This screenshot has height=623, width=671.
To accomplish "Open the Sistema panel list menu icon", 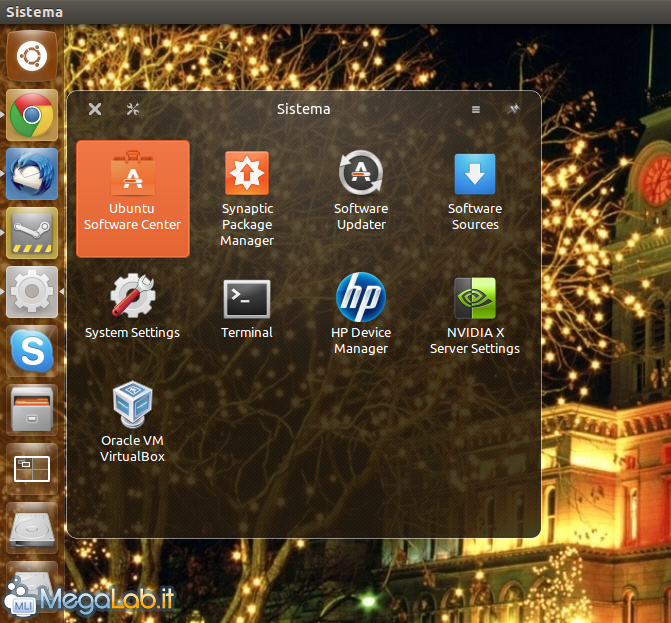I will coord(476,110).
